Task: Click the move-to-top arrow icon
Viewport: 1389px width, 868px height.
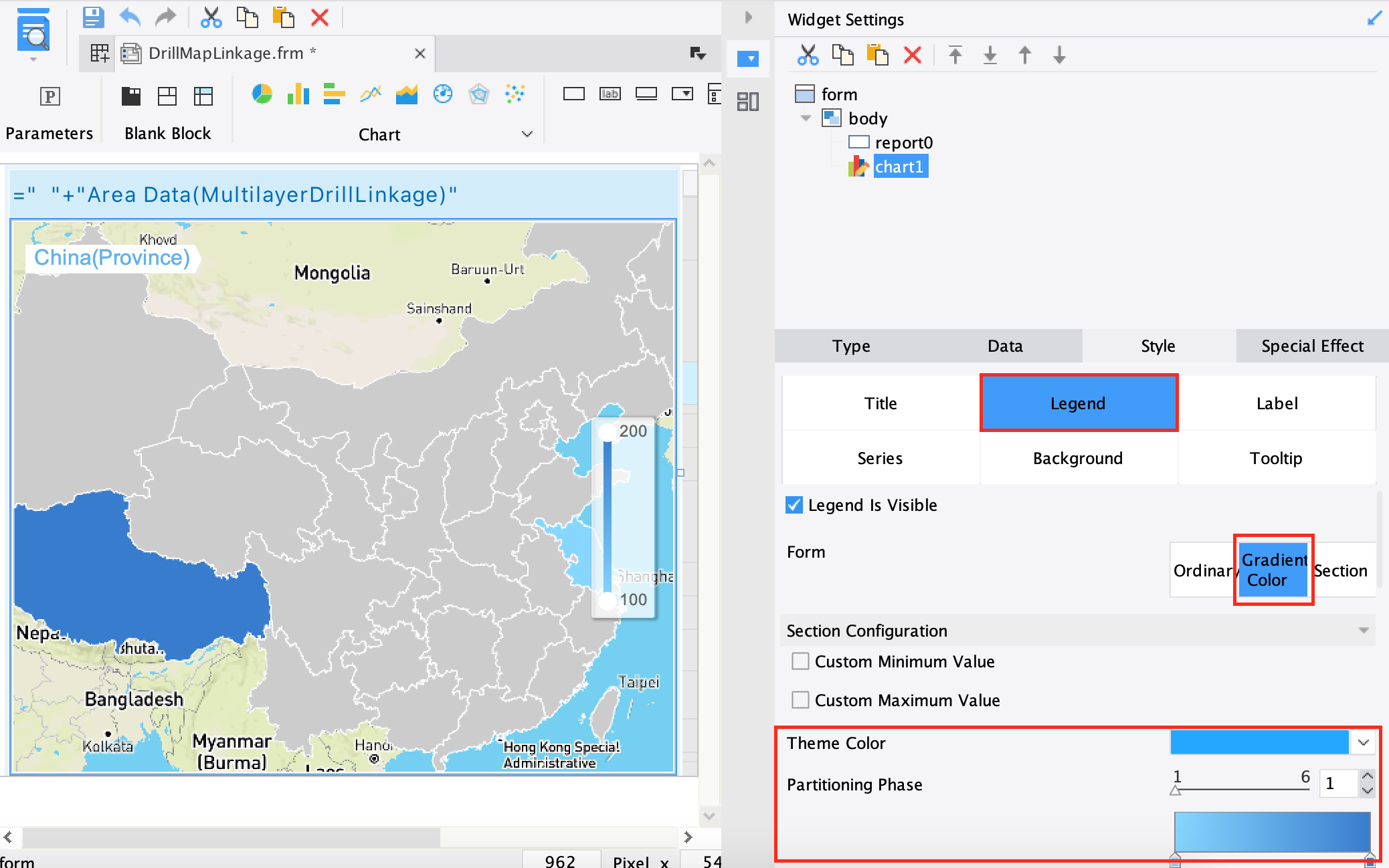Action: tap(955, 55)
